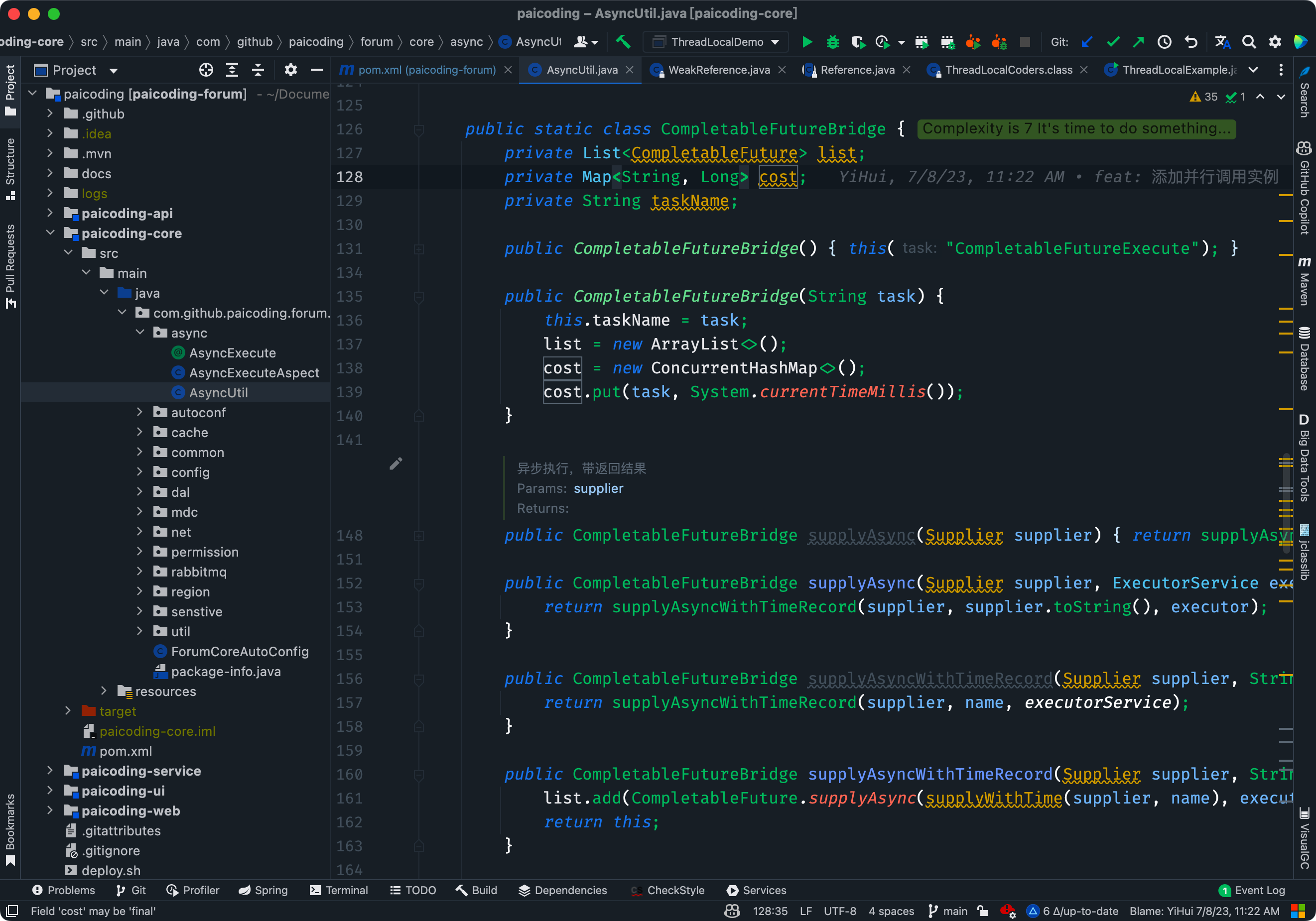Toggle the Structure tool window
The image size is (1316, 921).
(x=10, y=166)
